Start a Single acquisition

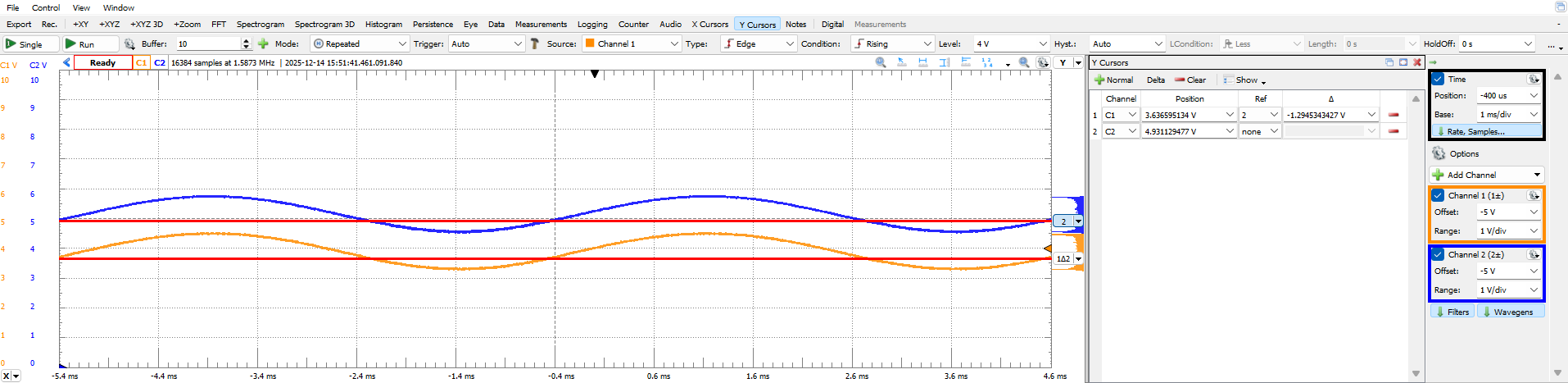coord(30,44)
